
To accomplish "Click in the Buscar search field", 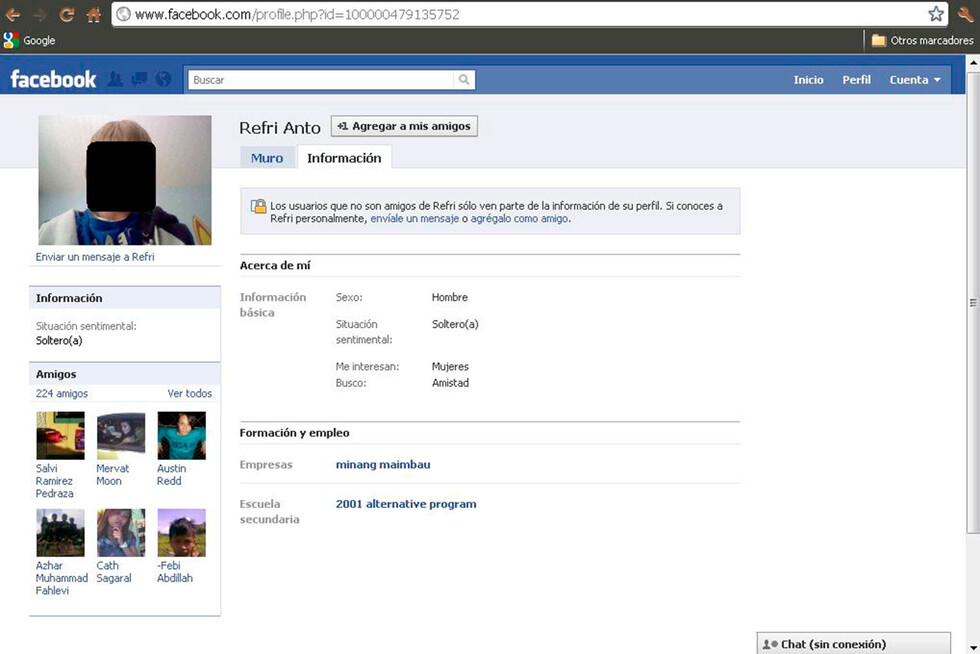I will click(320, 80).
